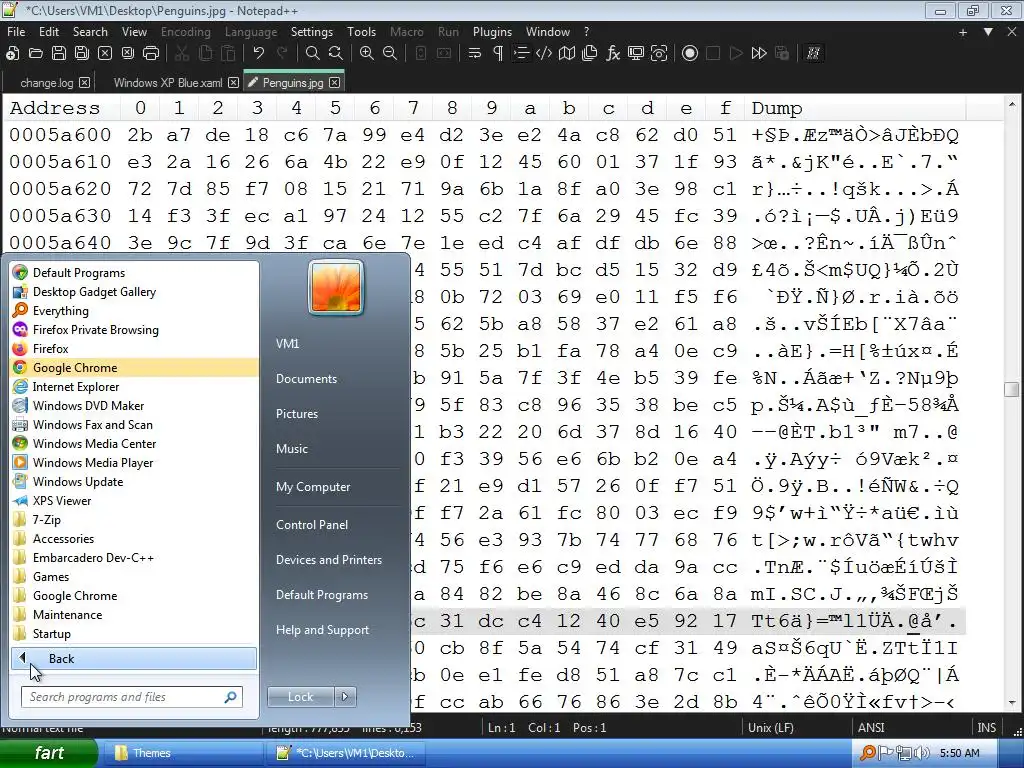Expand the Startup folder in Start menu
This screenshot has height=768, width=1024.
(x=134, y=633)
